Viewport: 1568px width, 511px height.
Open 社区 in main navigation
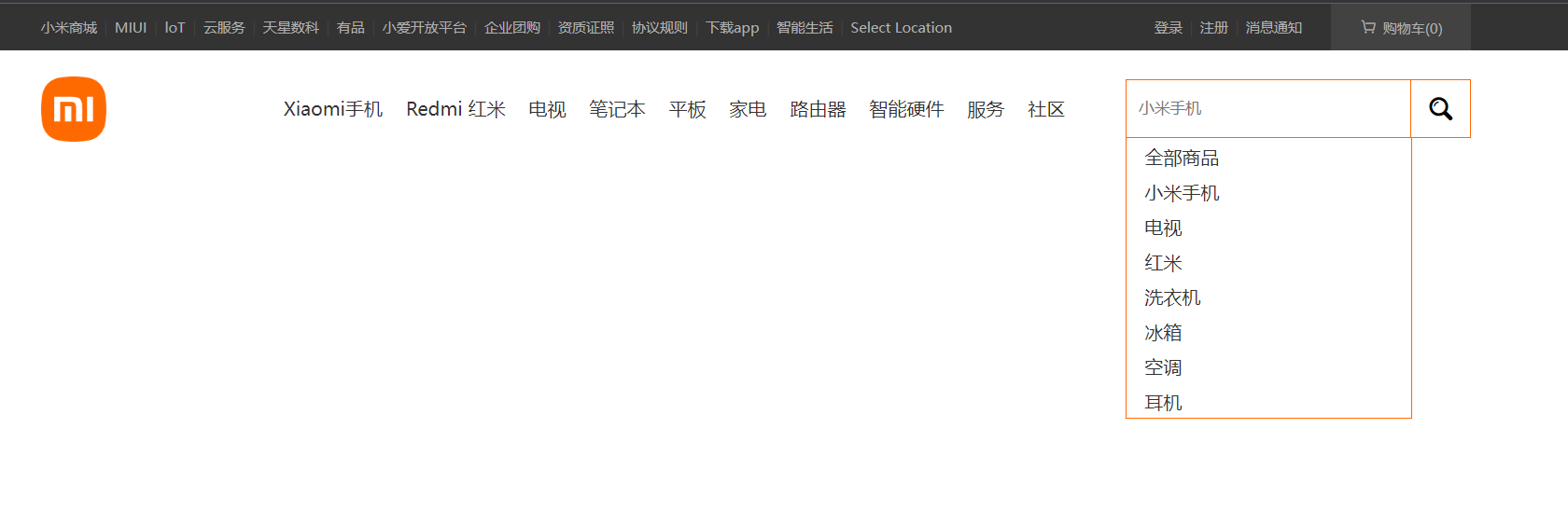[x=1046, y=109]
